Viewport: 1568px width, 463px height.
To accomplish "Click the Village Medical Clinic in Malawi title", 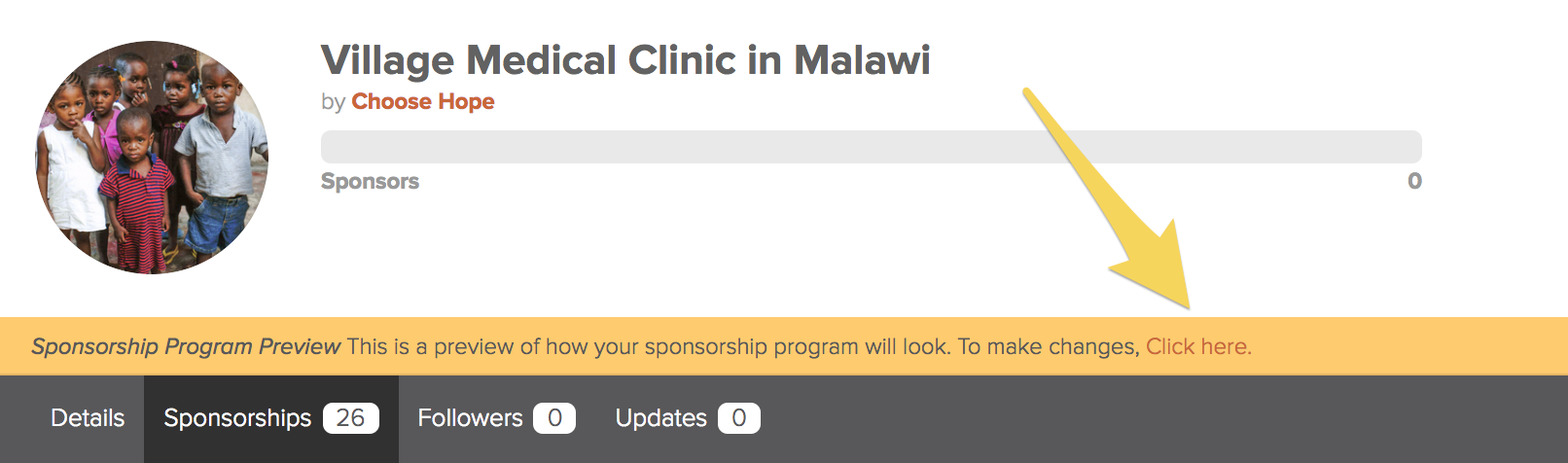I will coord(625,60).
